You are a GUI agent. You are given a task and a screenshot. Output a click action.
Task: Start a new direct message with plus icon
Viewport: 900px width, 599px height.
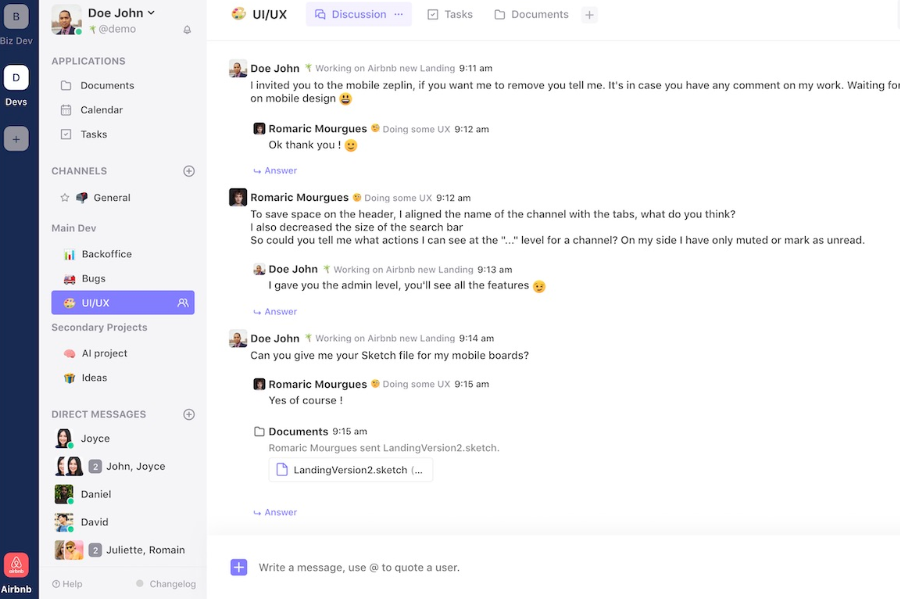pyautogui.click(x=189, y=414)
